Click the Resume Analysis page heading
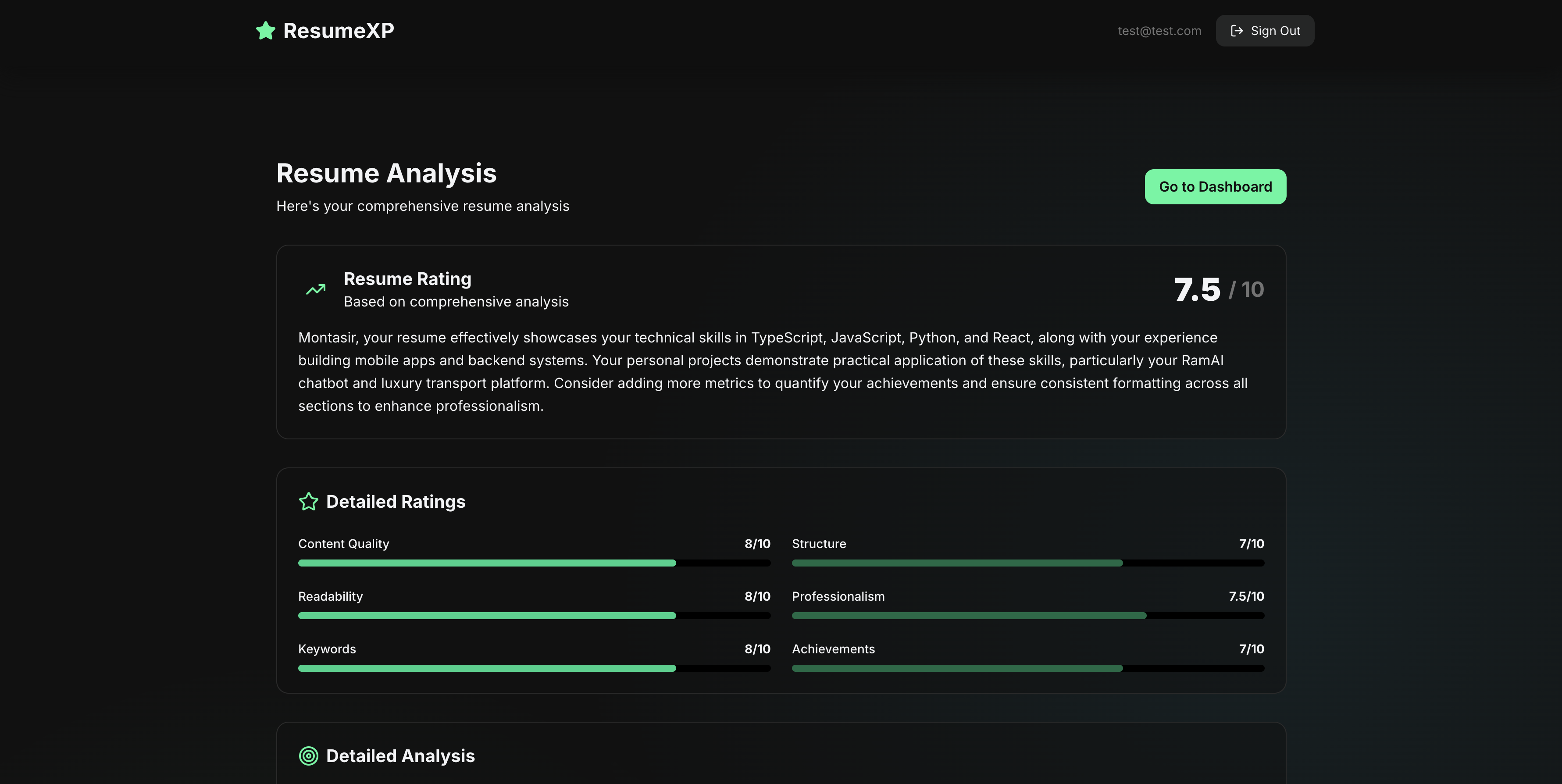Viewport: 1562px width, 784px height. click(386, 173)
